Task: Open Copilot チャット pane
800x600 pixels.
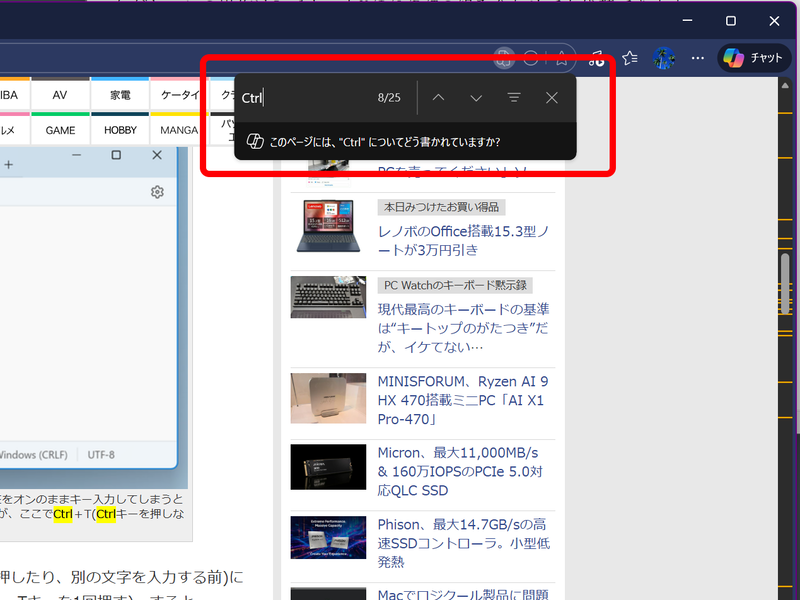Action: pos(753,58)
